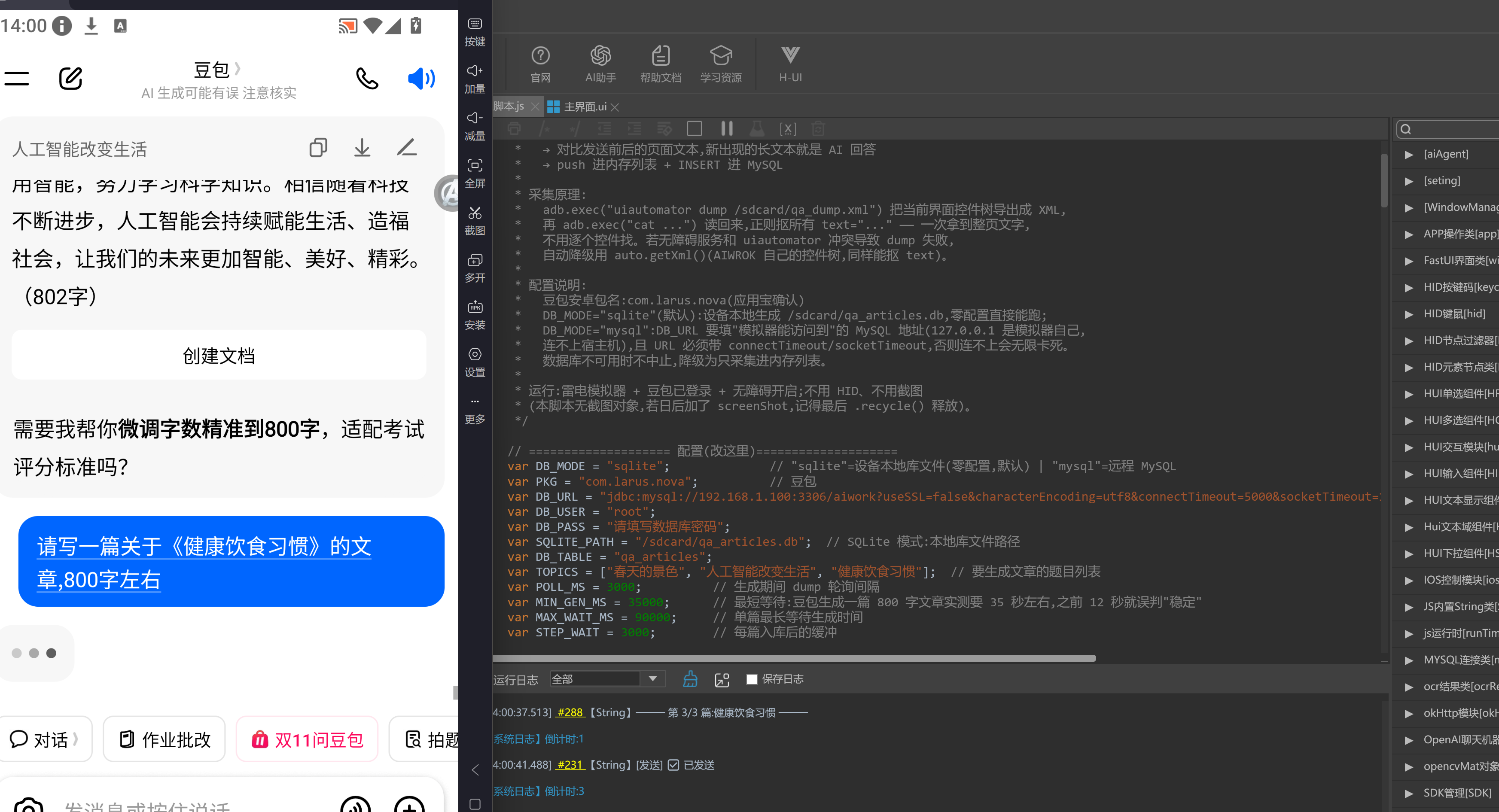Expand the MYSQL连接类 node
This screenshot has width=1499, height=812.
point(1409,660)
